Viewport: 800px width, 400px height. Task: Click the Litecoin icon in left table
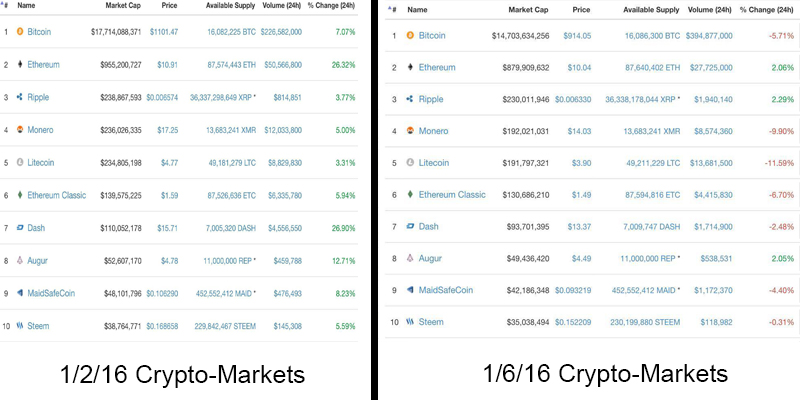pyautogui.click(x=20, y=162)
